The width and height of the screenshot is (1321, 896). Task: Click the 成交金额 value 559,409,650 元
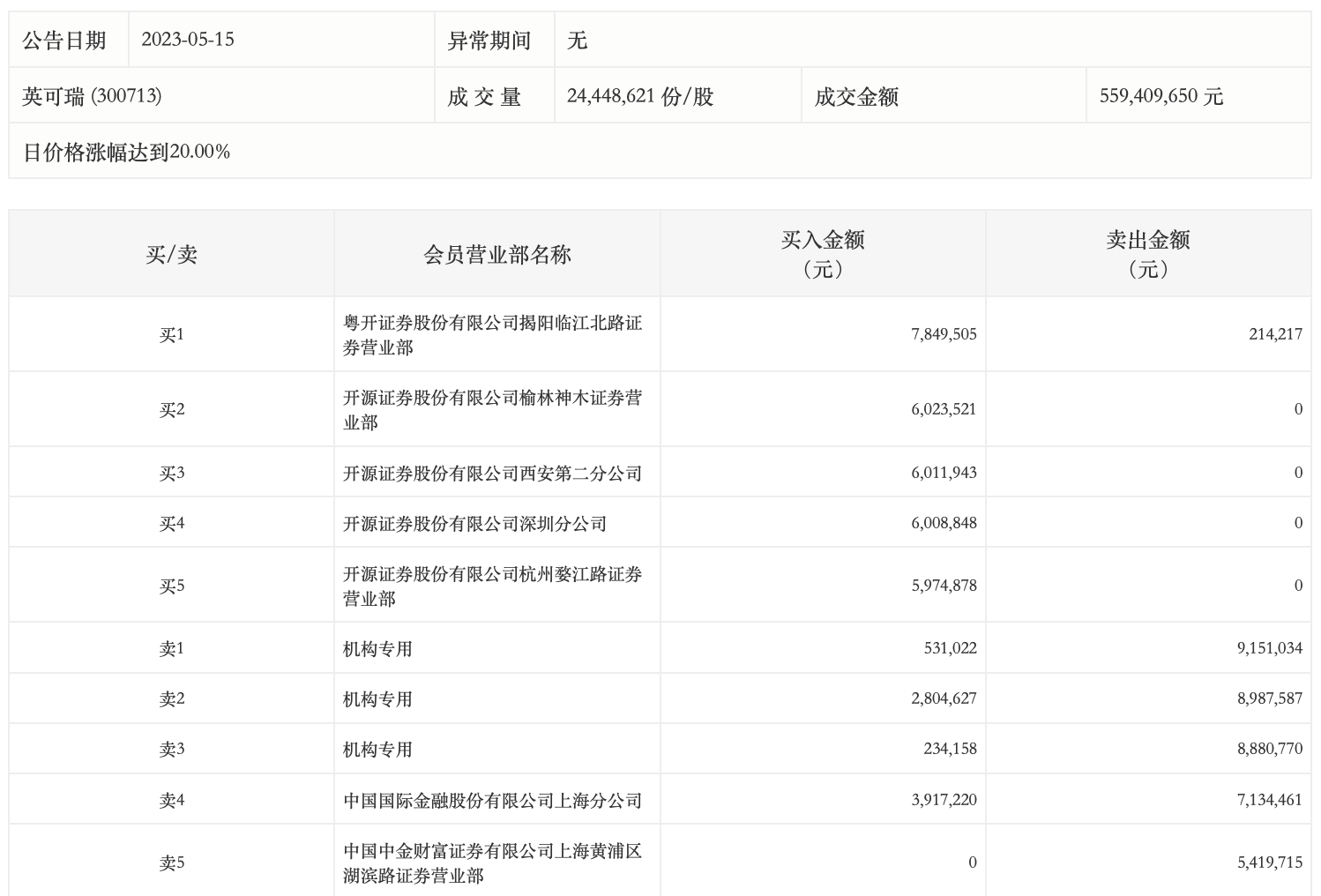click(x=1161, y=96)
